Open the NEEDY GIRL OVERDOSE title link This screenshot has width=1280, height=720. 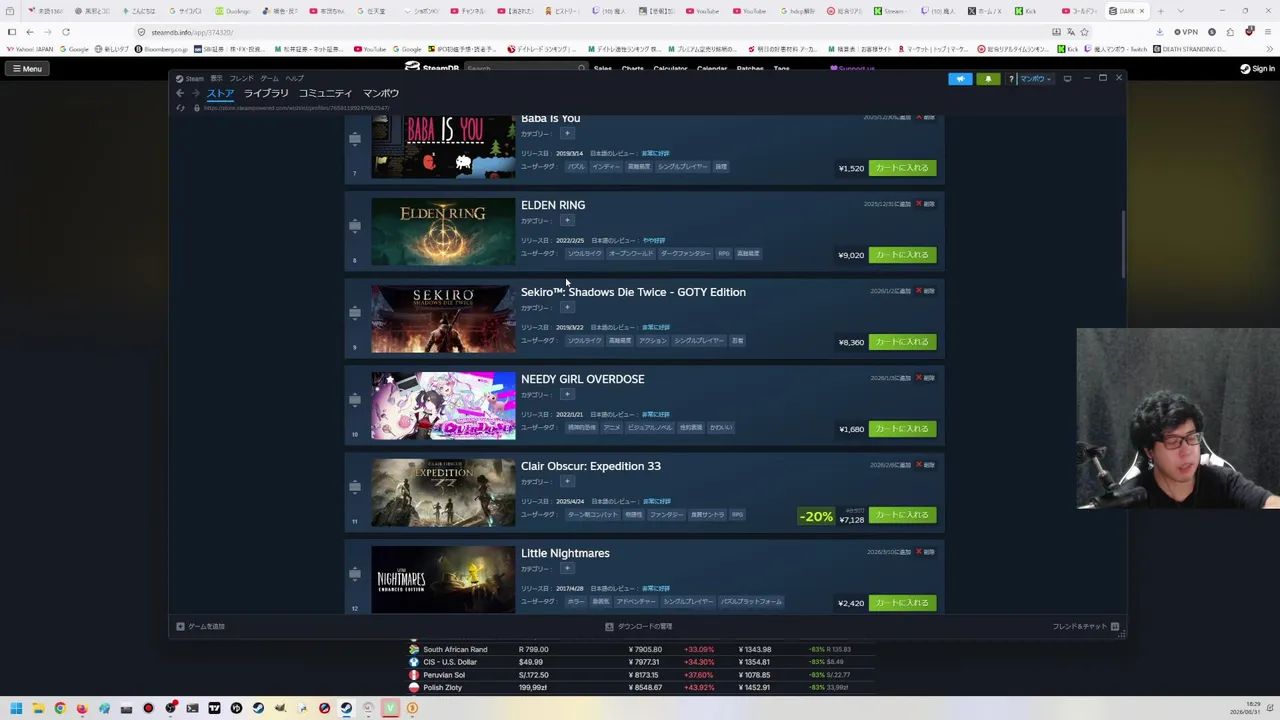pos(582,379)
